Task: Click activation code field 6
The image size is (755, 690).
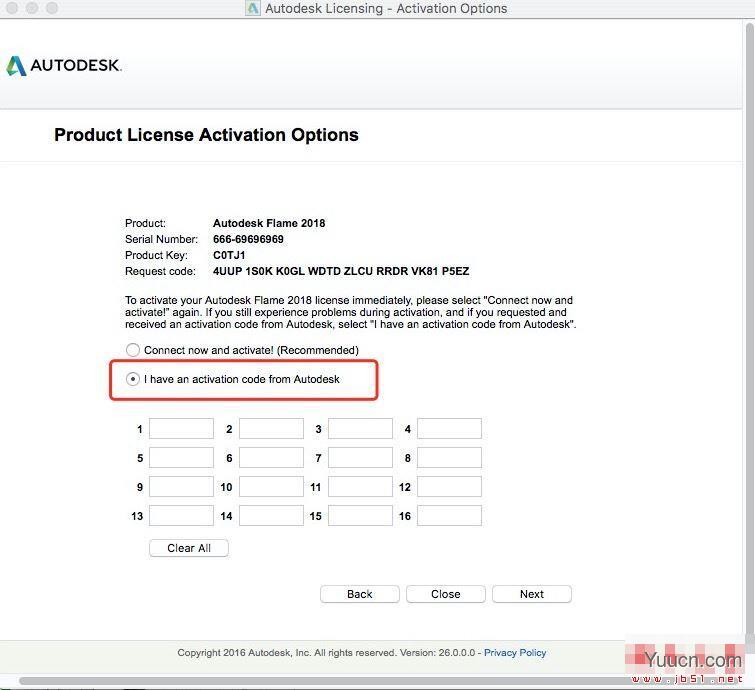Action: [x=271, y=458]
